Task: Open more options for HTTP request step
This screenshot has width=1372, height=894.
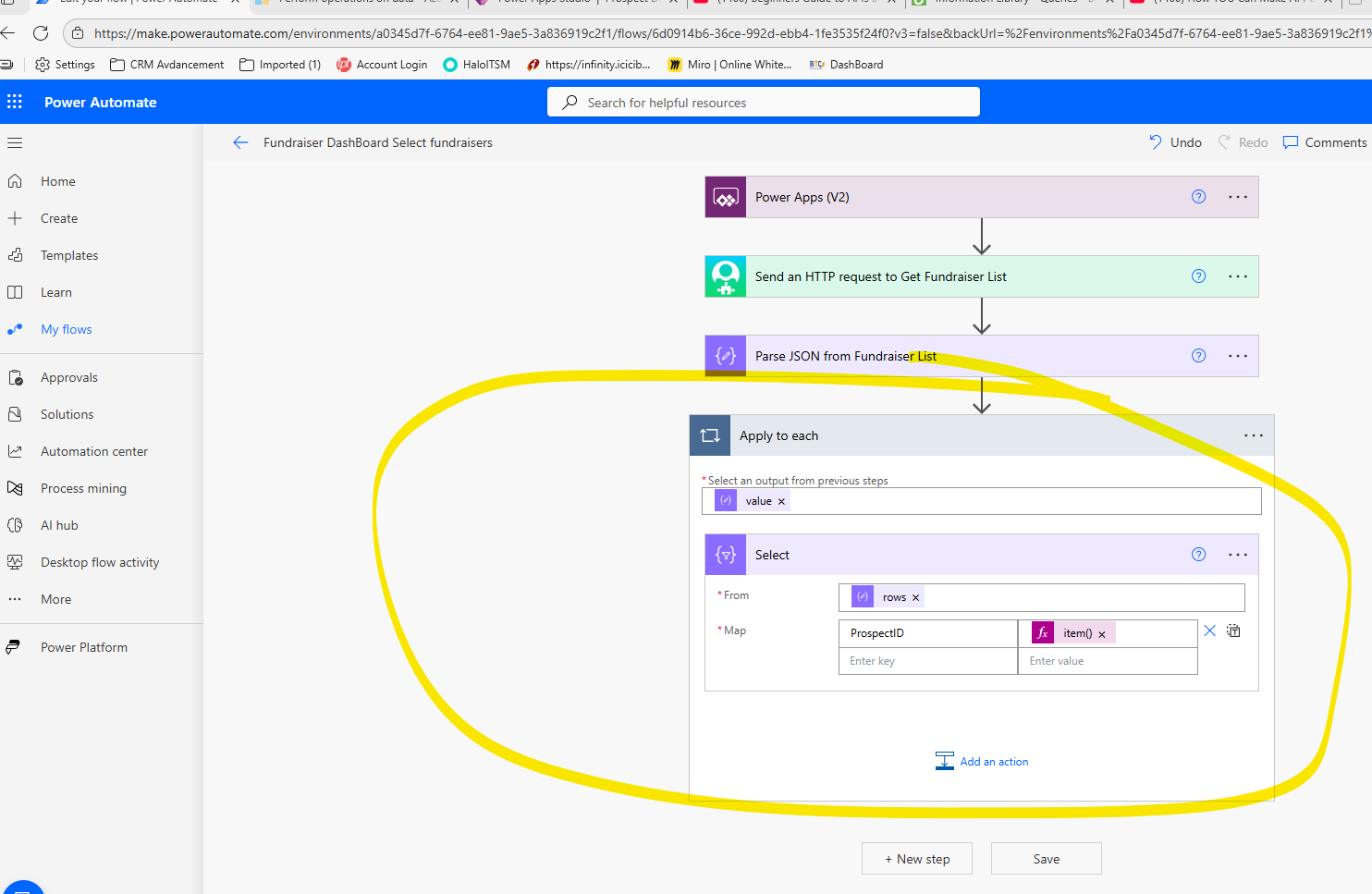Action: 1238,276
